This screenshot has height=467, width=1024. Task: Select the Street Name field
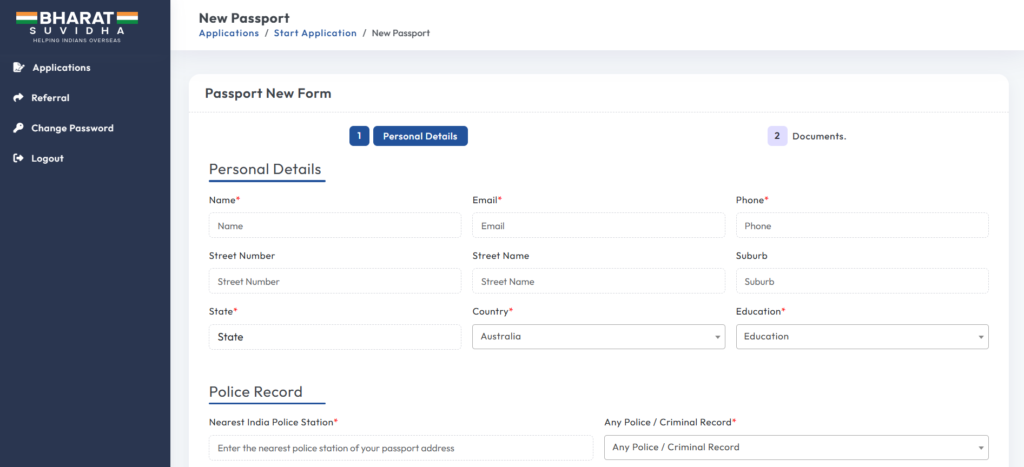(598, 281)
